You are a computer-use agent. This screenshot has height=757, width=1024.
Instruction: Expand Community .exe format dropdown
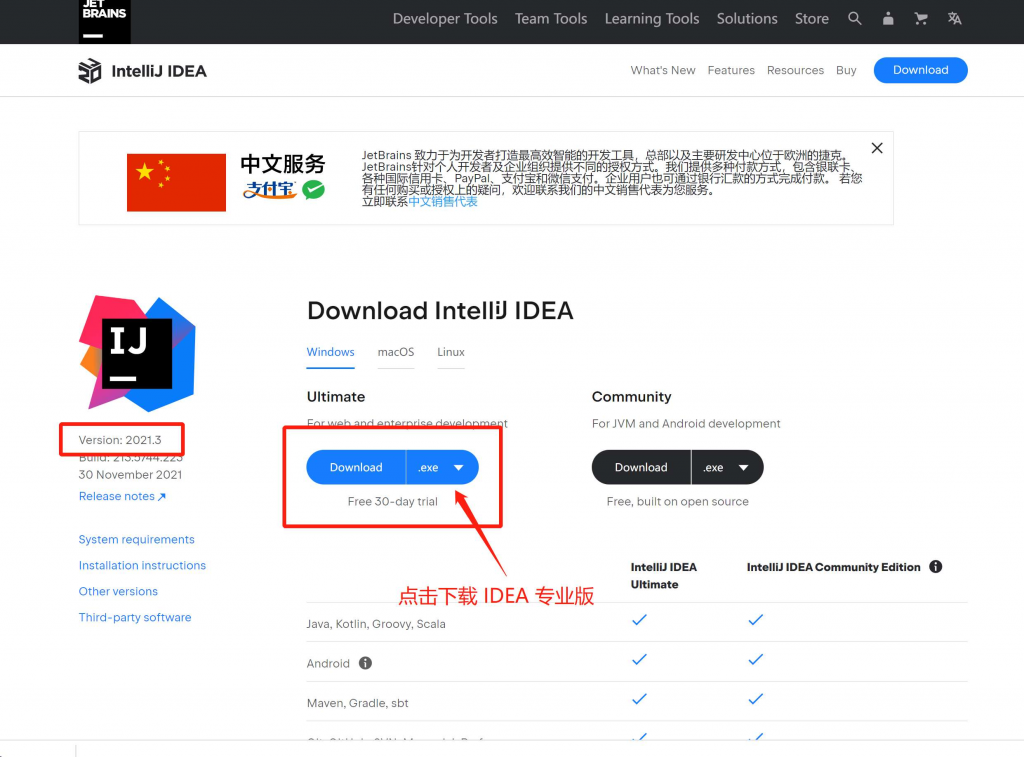[x=727, y=467]
